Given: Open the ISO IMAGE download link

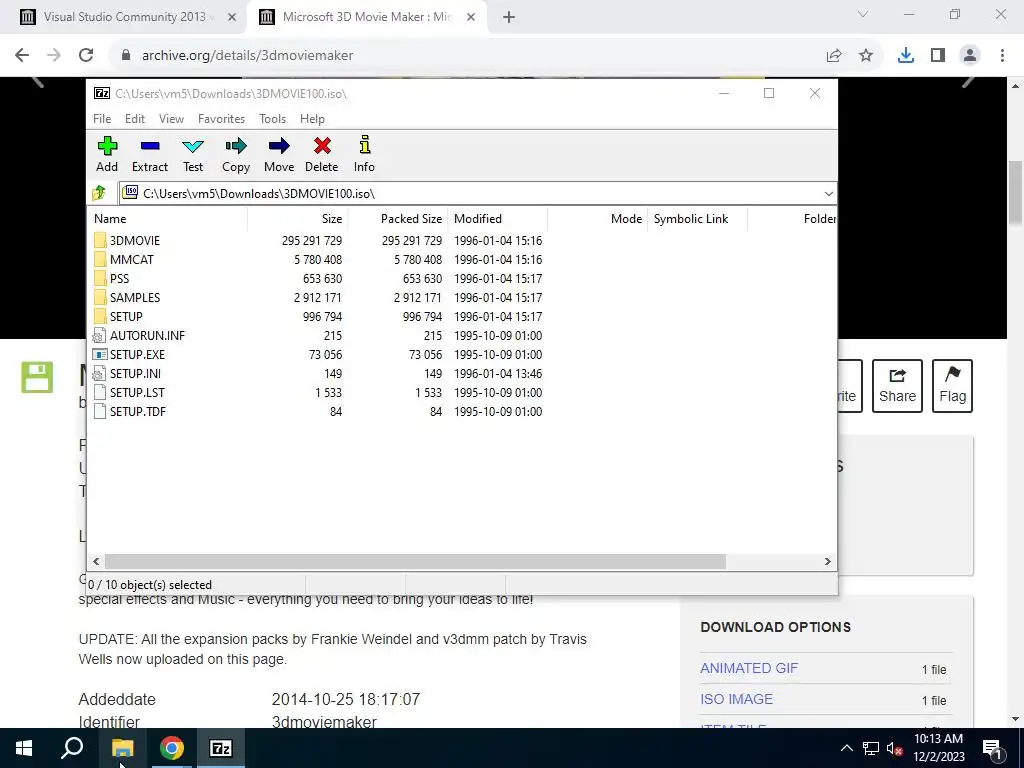Looking at the screenshot, I should (737, 699).
